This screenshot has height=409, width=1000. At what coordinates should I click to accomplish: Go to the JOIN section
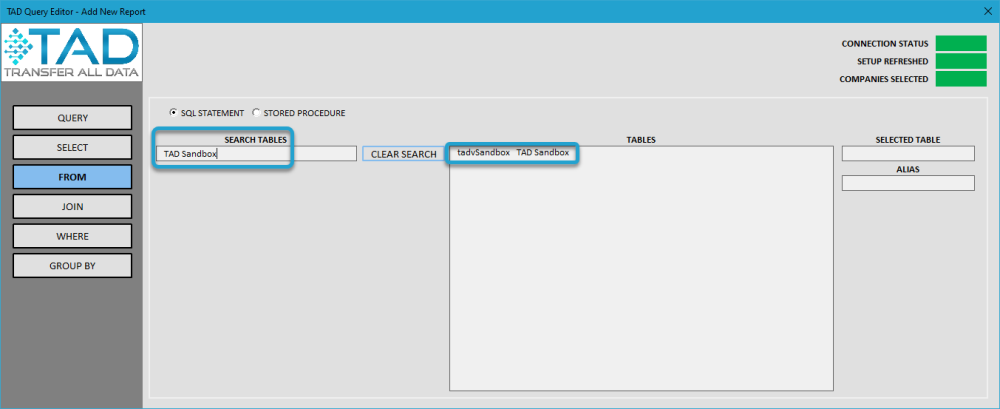[x=73, y=207]
